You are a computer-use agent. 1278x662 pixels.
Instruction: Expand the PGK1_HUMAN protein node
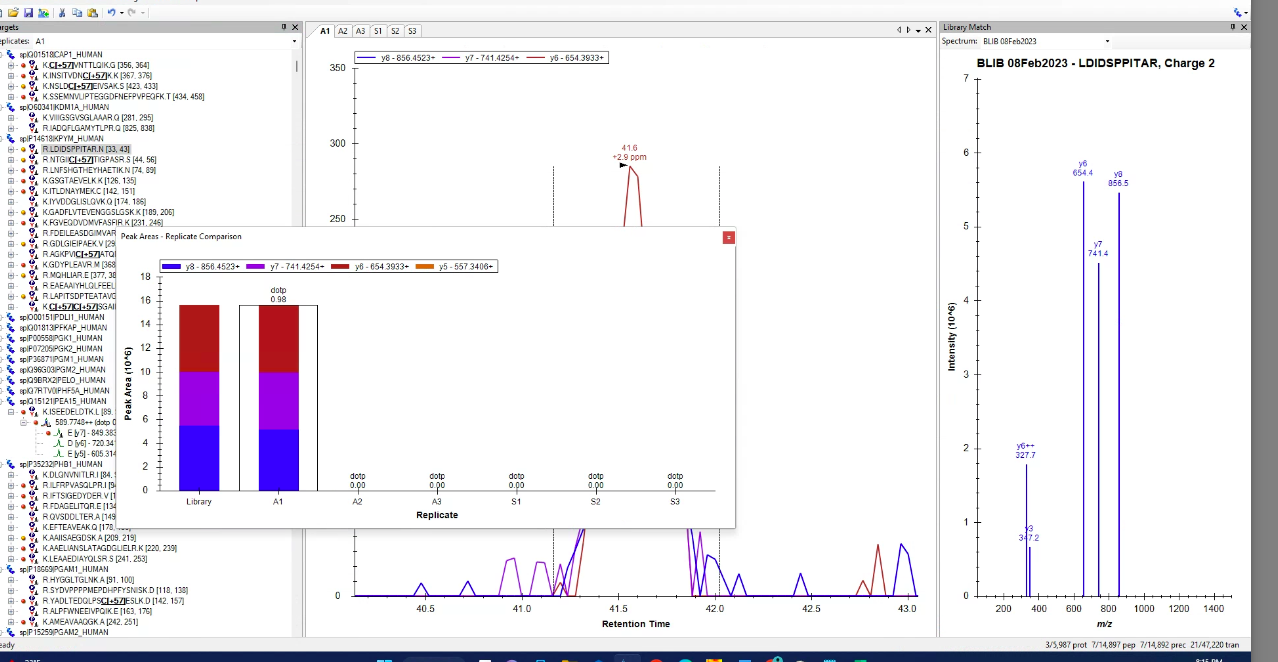(x=3, y=338)
